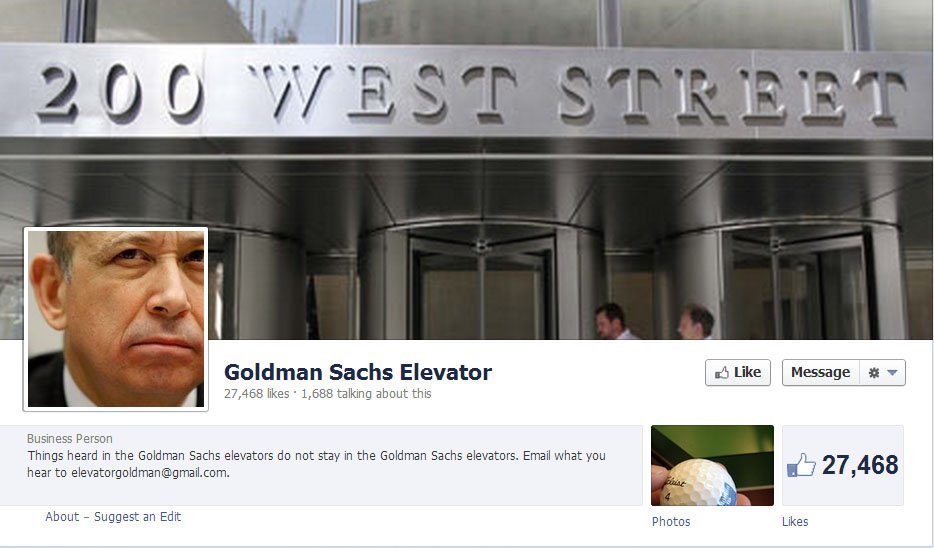
Task: Open the gear settings icon beside Message
Action: pyautogui.click(x=874, y=373)
